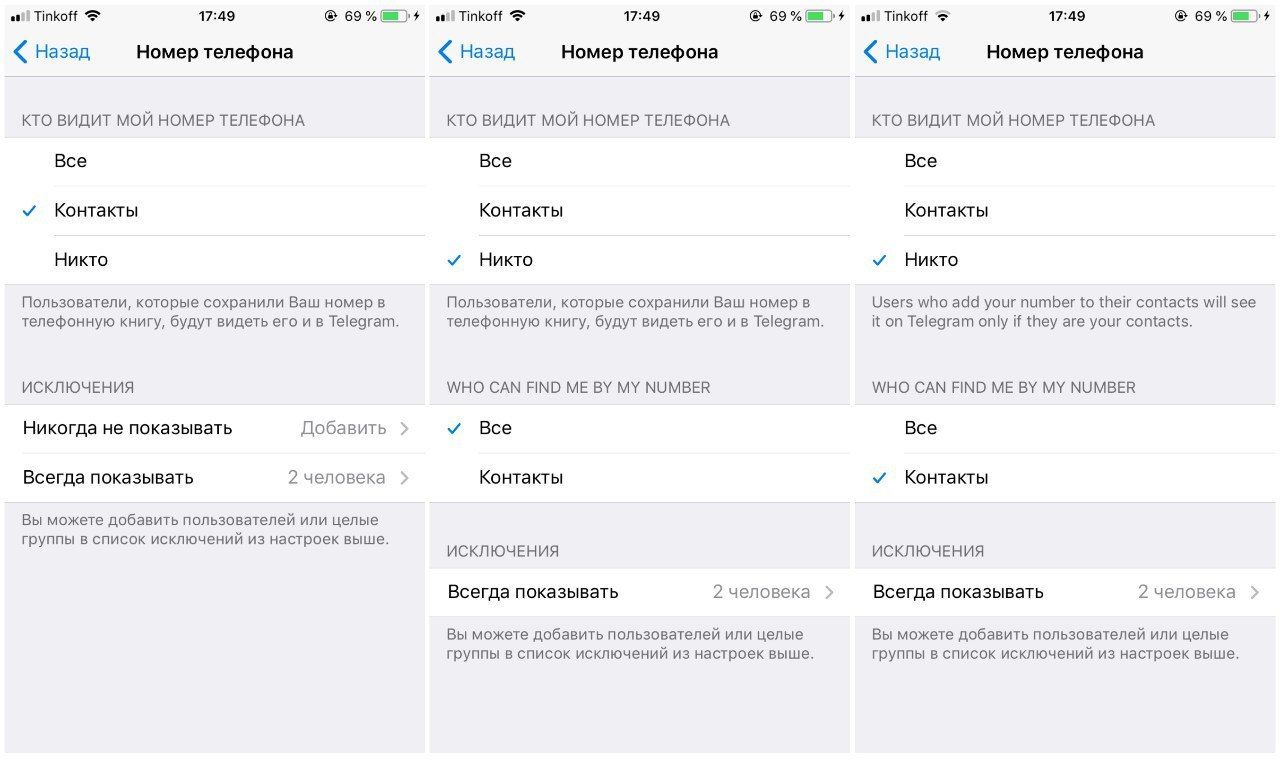
Task: Tap battery icon in right screen status bar
Action: tap(1245, 16)
